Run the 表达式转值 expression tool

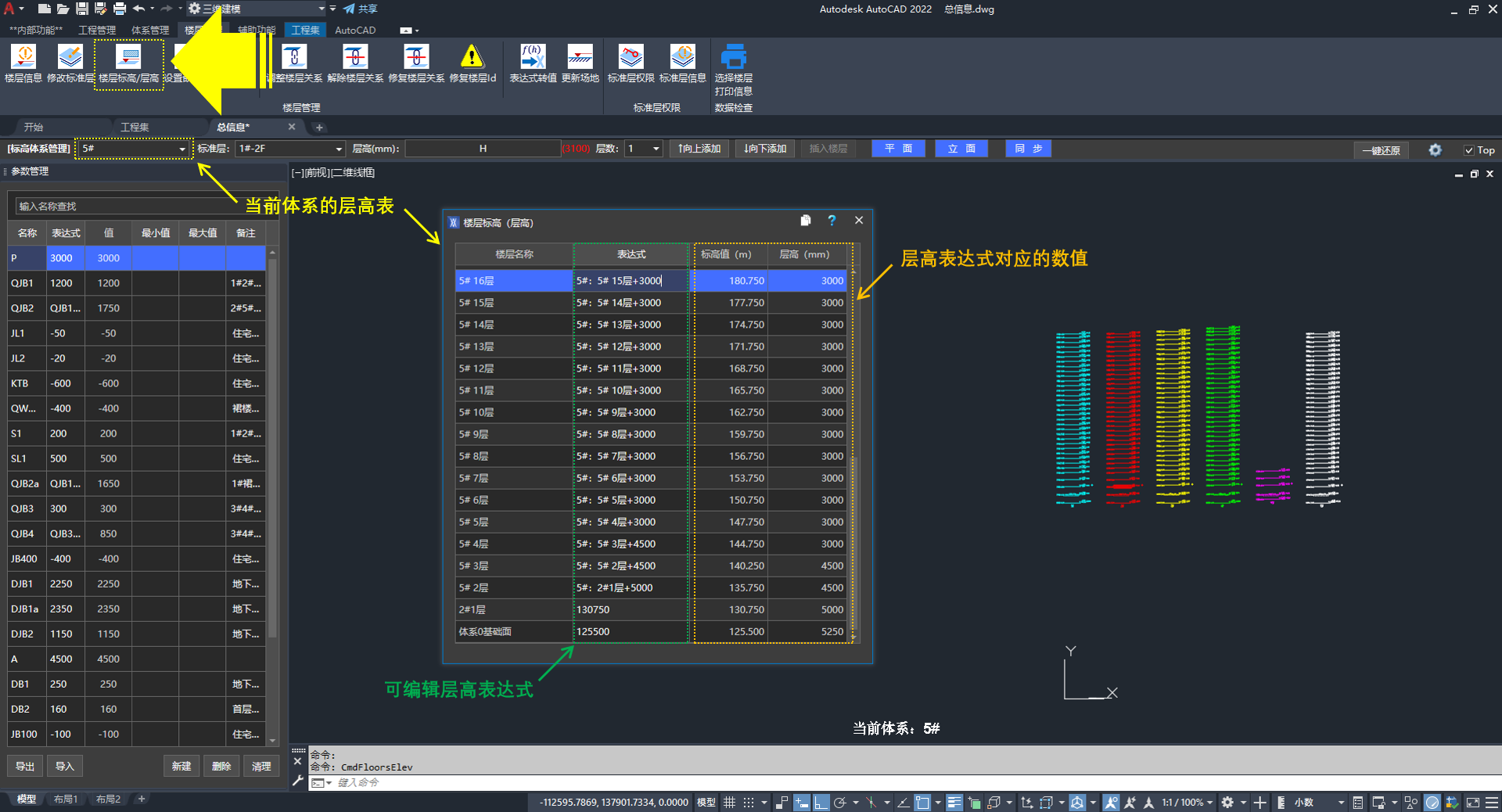tap(533, 63)
